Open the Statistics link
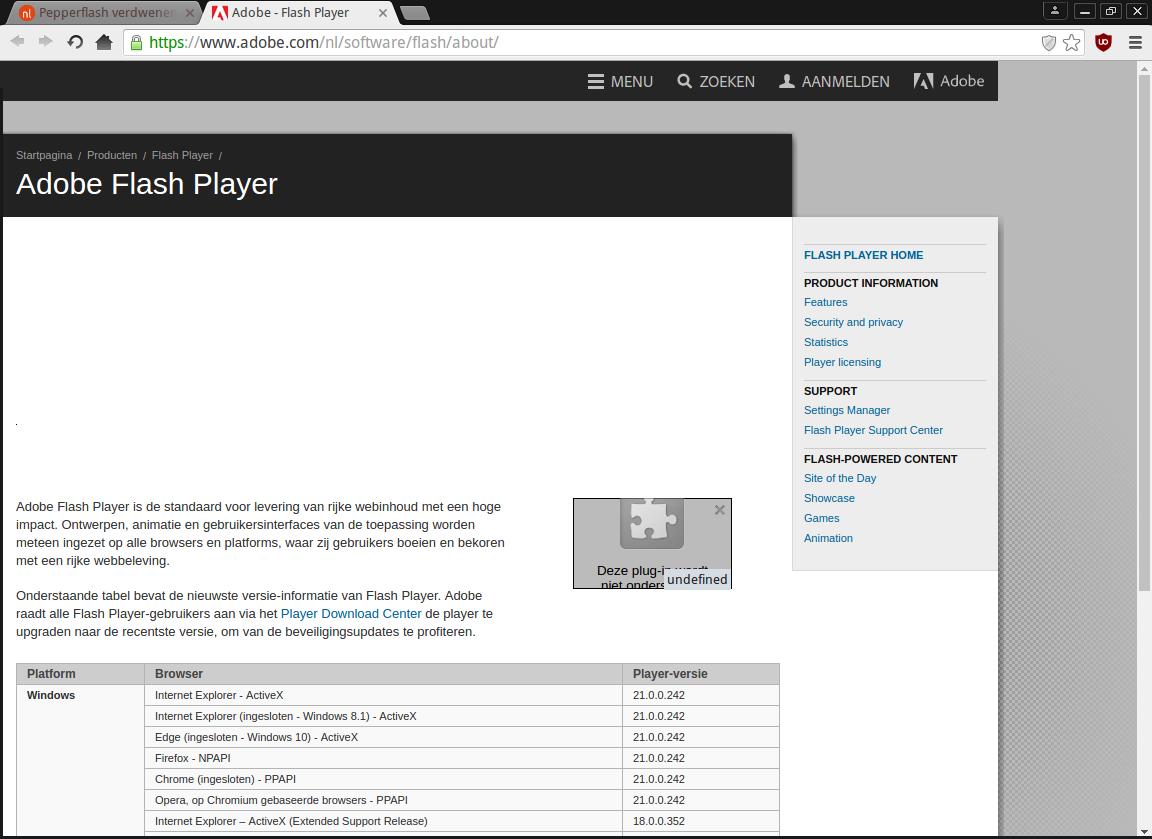Image resolution: width=1152 pixels, height=839 pixels. tap(826, 342)
